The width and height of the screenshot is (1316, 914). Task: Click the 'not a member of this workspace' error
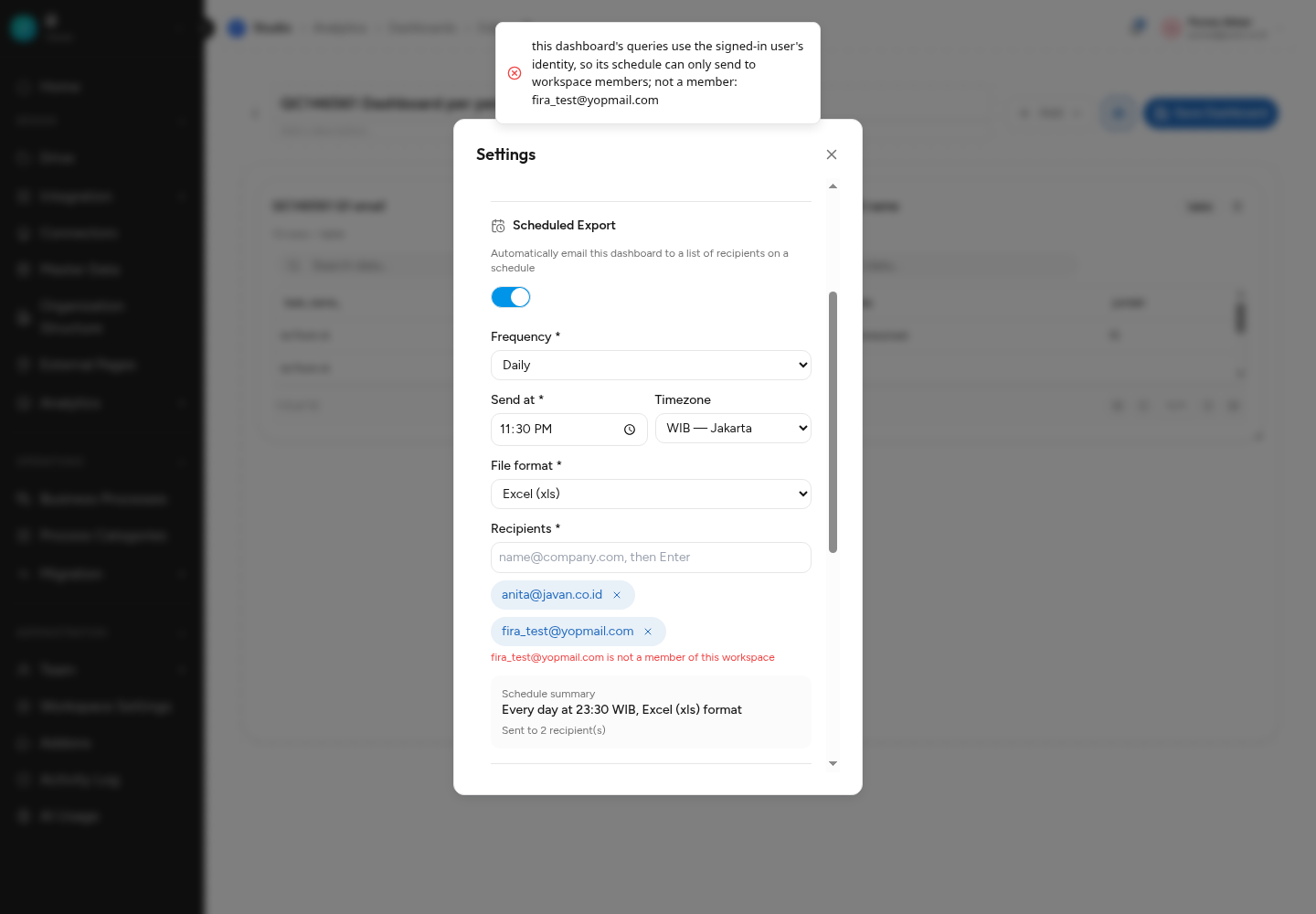tap(632, 657)
